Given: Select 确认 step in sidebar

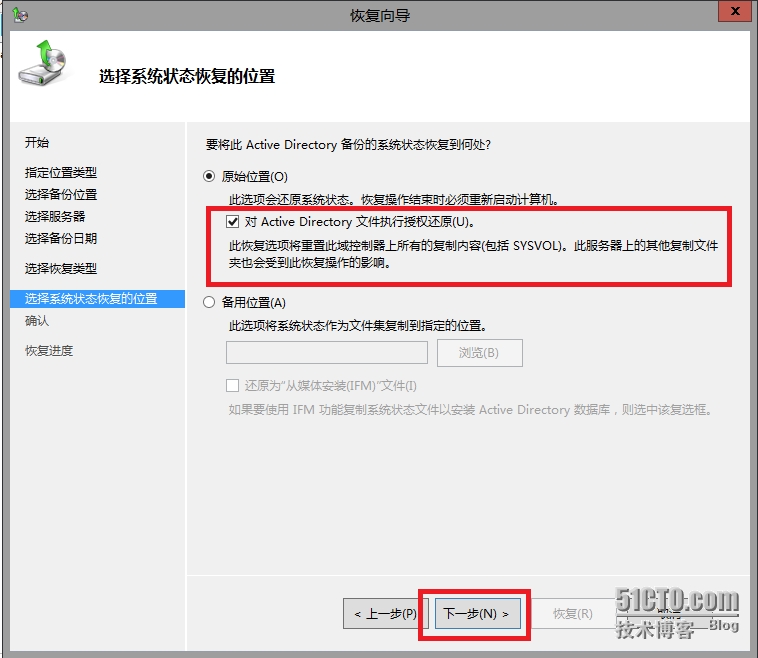Looking at the screenshot, I should click(x=37, y=321).
